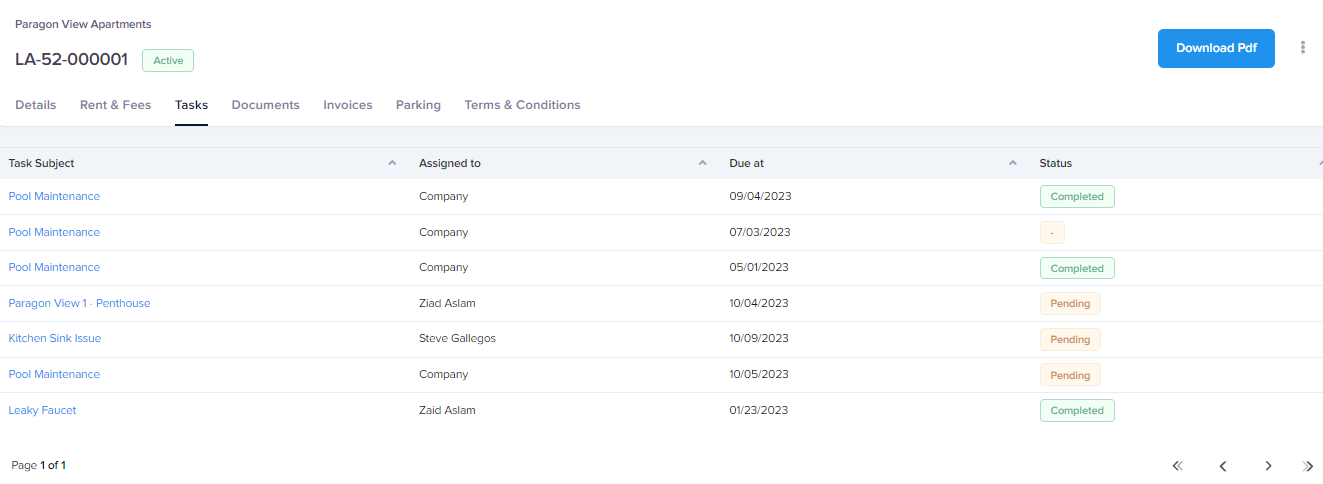The width and height of the screenshot is (1323, 484).
Task: Open the three-dot more options menu
Action: click(x=1303, y=47)
